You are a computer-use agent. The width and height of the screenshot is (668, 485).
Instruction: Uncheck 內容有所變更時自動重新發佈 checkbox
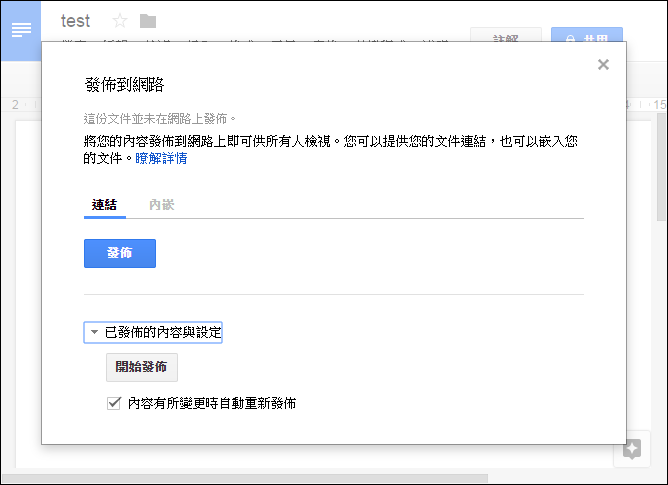pos(114,403)
